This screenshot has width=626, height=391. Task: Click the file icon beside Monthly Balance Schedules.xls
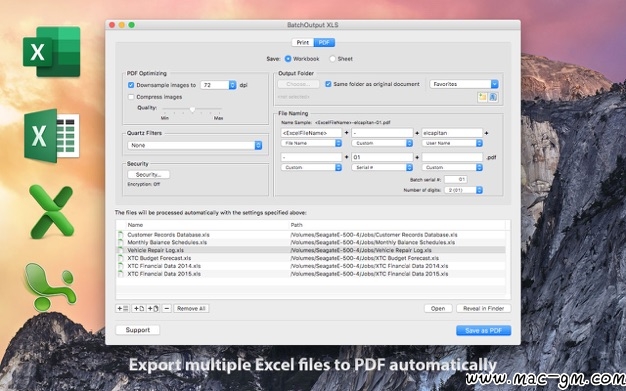121,242
